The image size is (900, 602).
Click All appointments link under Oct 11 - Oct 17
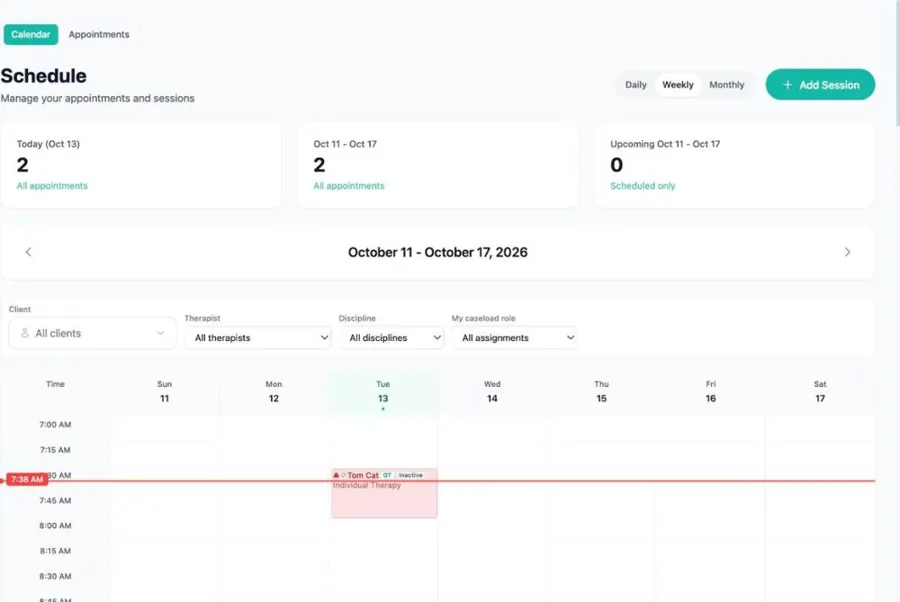click(x=349, y=186)
